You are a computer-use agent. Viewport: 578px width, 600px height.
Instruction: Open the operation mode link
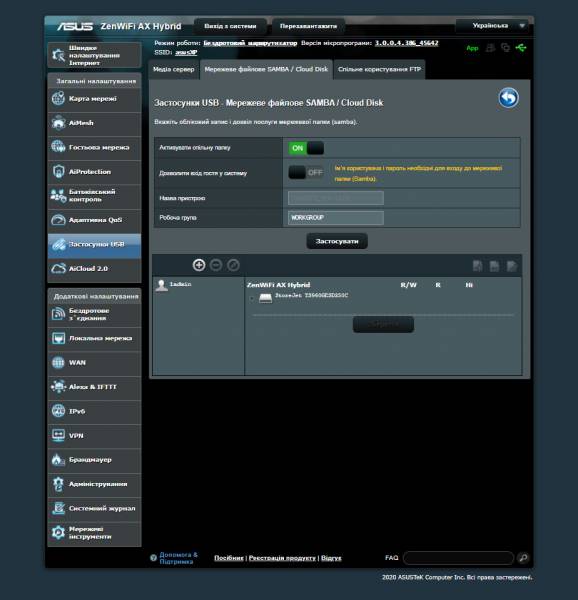[x=250, y=43]
